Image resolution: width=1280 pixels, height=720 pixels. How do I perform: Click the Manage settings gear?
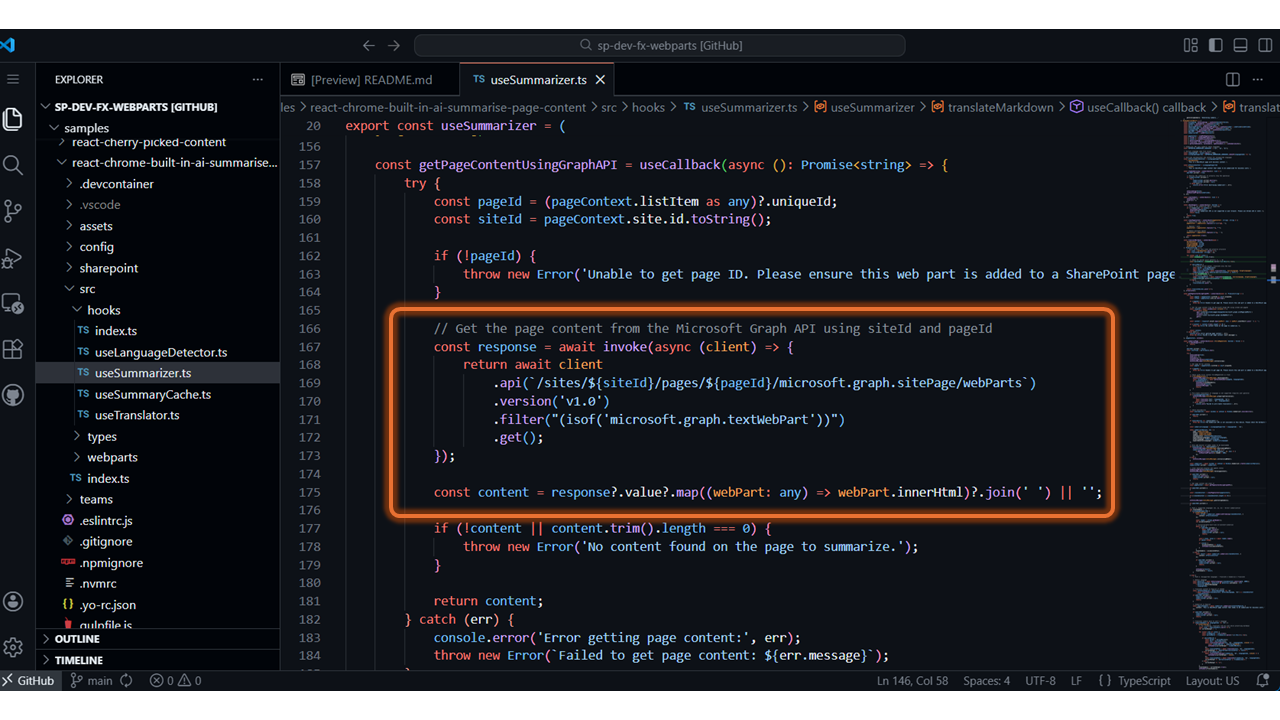13,647
